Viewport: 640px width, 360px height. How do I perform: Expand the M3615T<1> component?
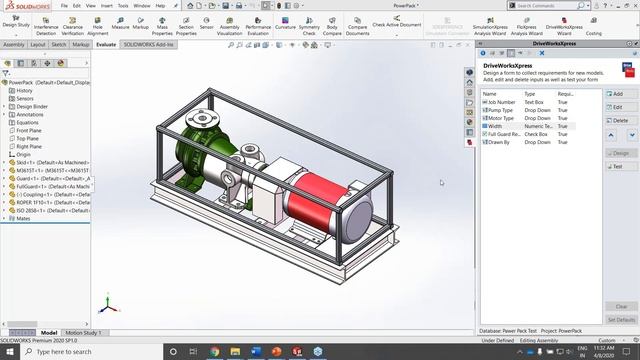coord(4,170)
